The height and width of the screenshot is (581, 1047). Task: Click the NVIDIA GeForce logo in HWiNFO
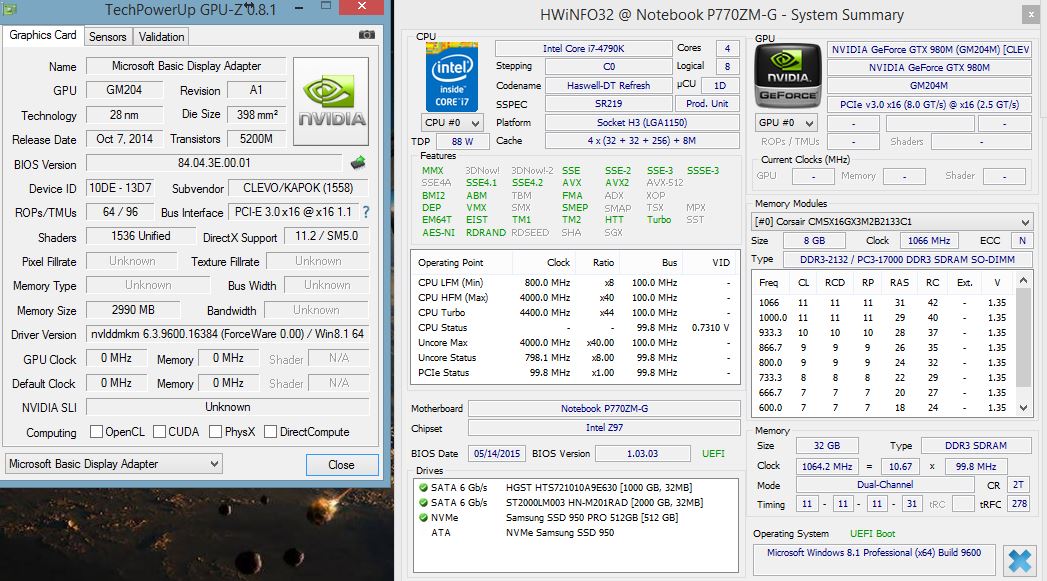click(788, 76)
